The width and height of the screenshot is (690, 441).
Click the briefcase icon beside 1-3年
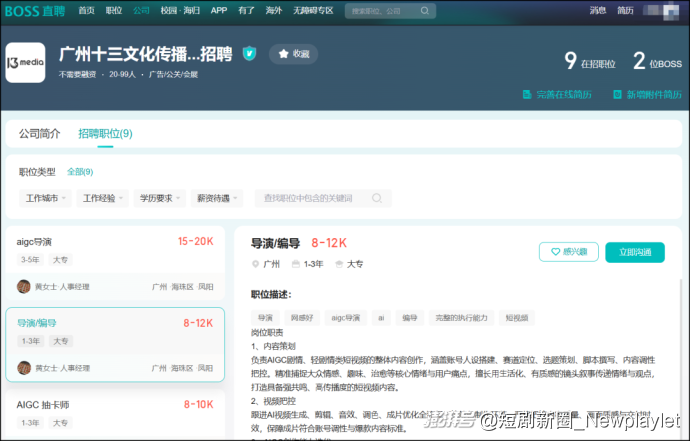[x=296, y=264]
